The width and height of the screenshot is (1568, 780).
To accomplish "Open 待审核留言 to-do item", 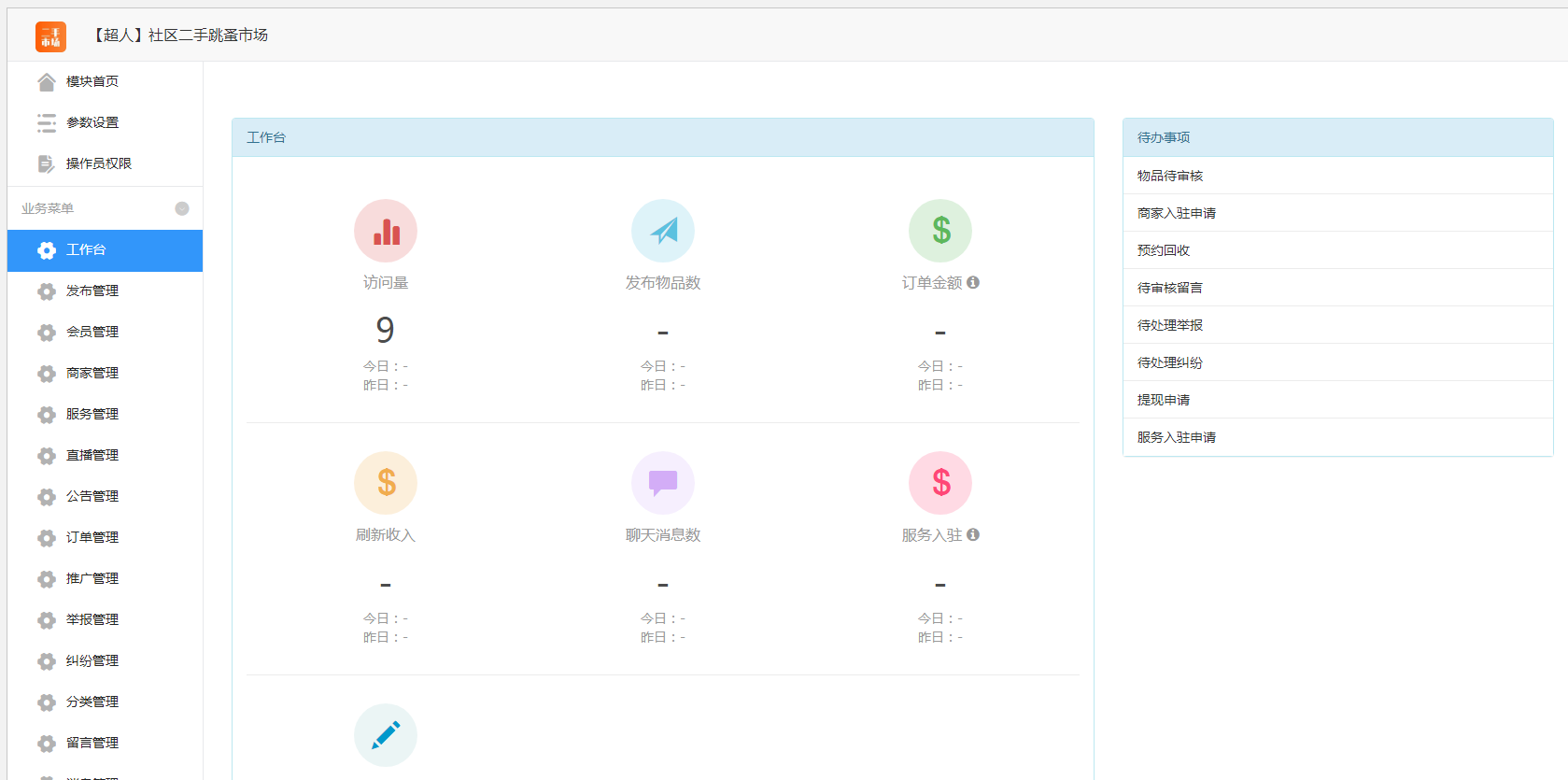I will (x=1337, y=288).
